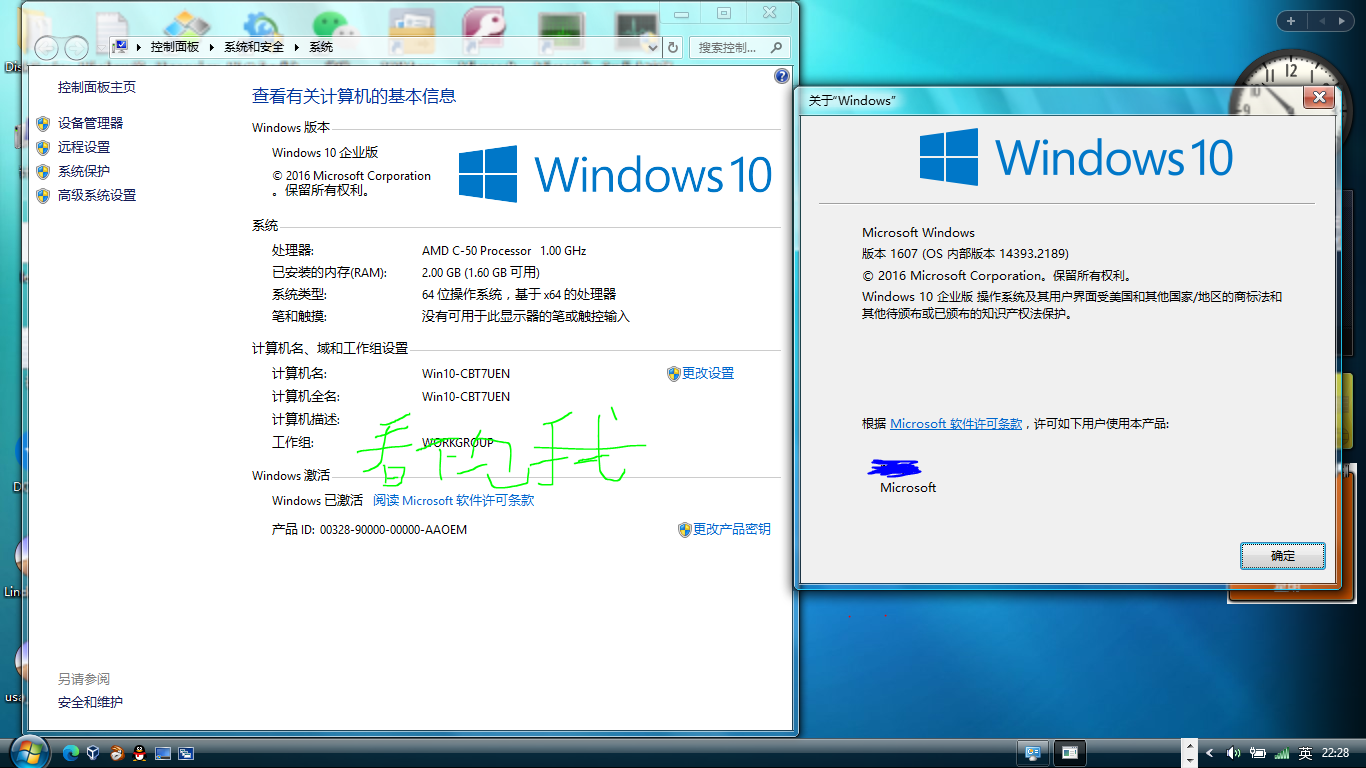Click the blue help question mark icon
1366x768 pixels.
point(782,76)
